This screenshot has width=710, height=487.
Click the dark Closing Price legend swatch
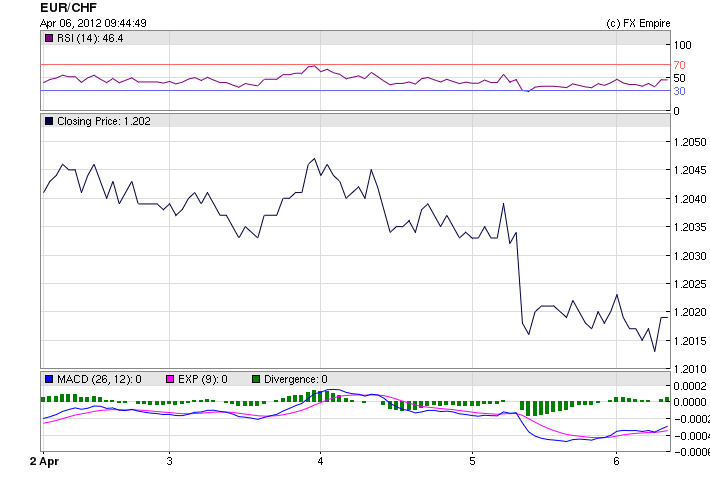pyautogui.click(x=49, y=121)
